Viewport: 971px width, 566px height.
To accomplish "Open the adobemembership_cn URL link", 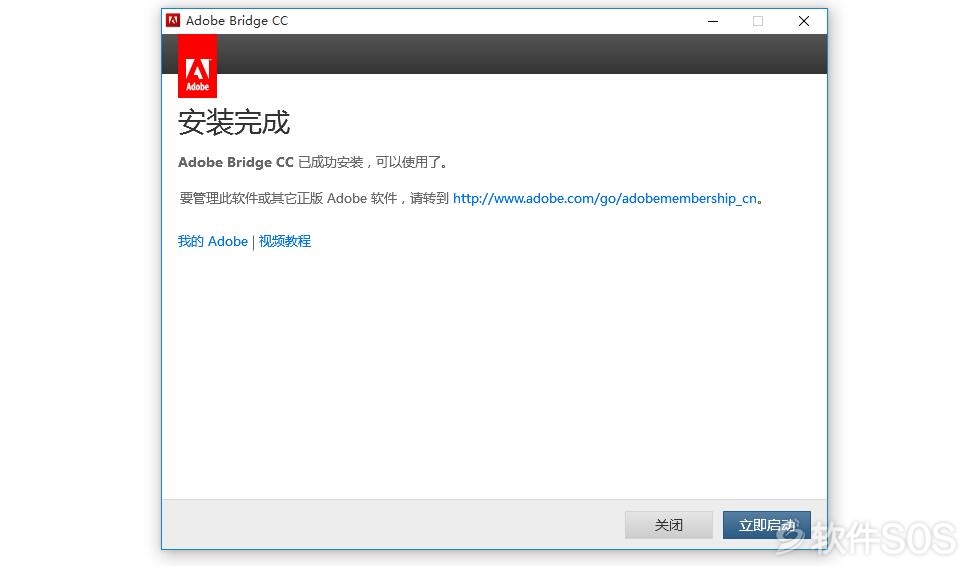I will pos(605,198).
